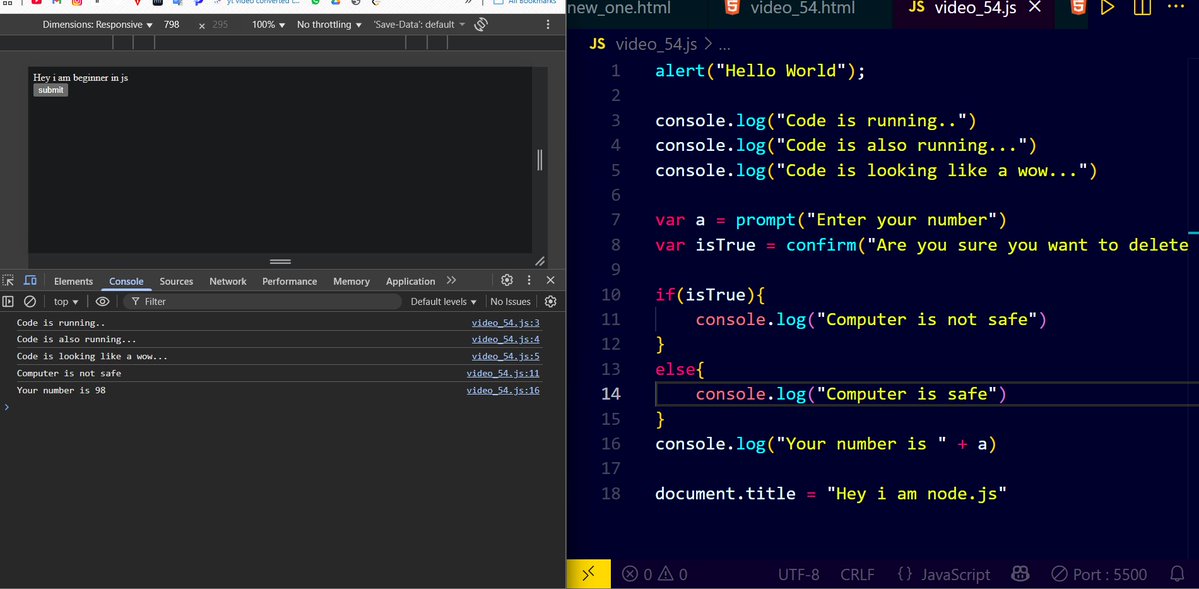The width and height of the screenshot is (1199, 589).
Task: Click the No Issues button
Action: click(511, 301)
